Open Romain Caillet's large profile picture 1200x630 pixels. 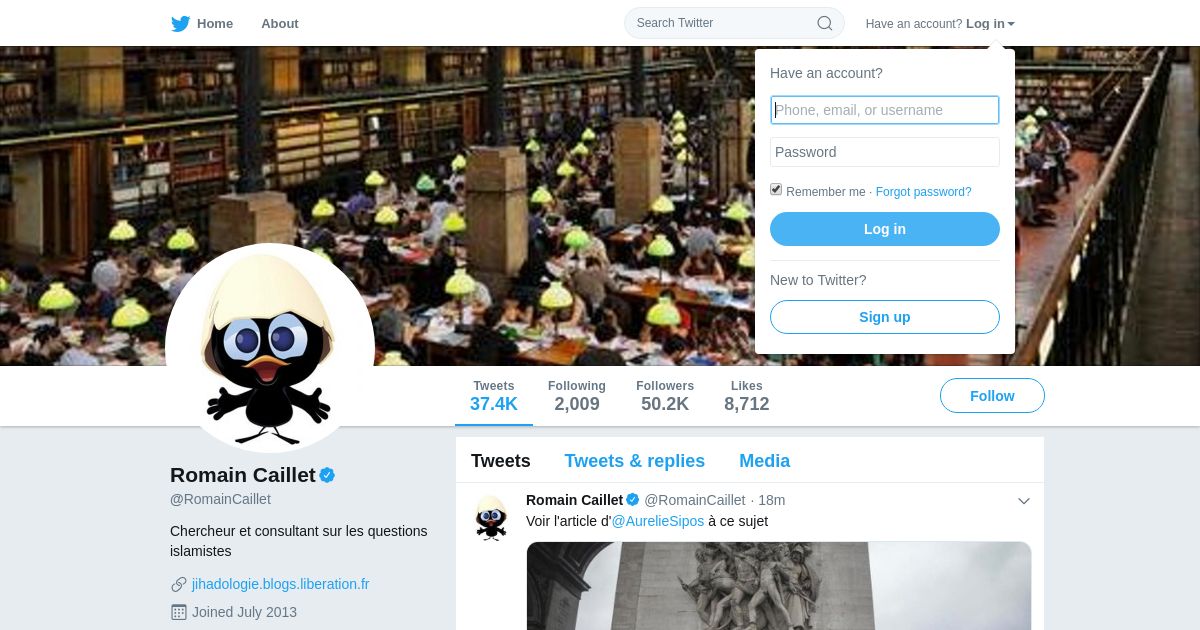click(x=270, y=348)
